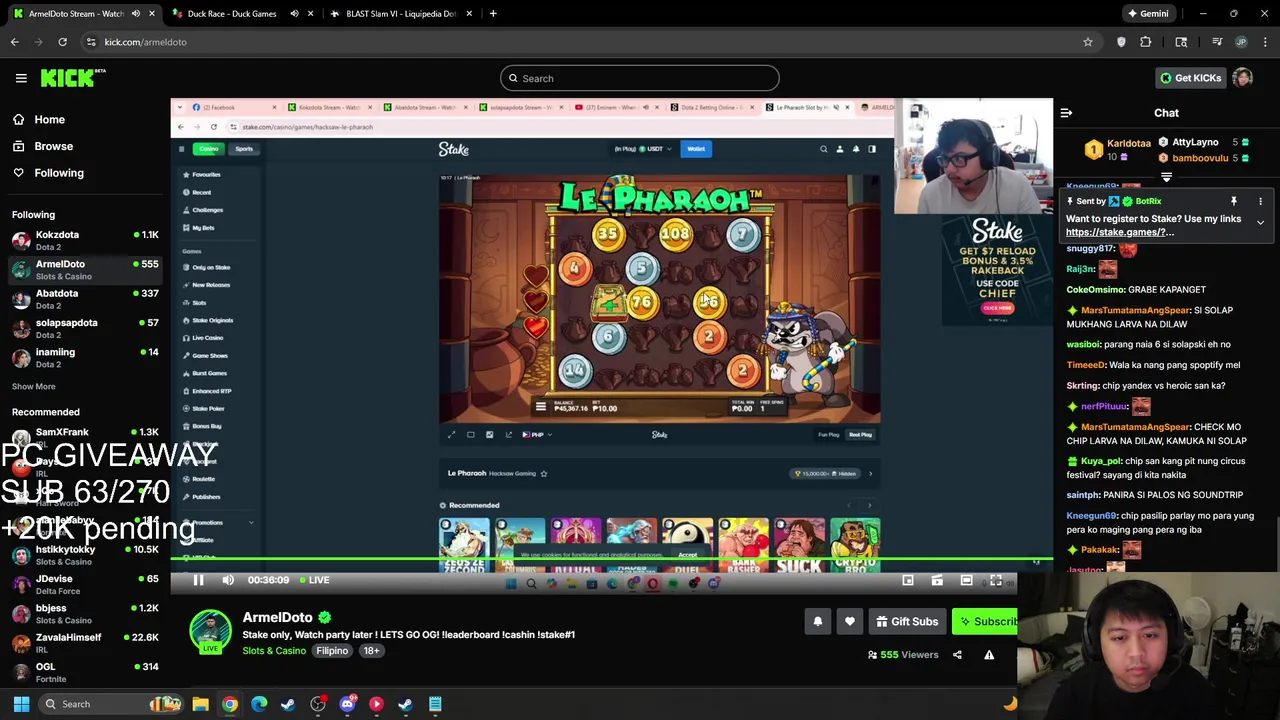Show more followed channels

click(x=33, y=386)
